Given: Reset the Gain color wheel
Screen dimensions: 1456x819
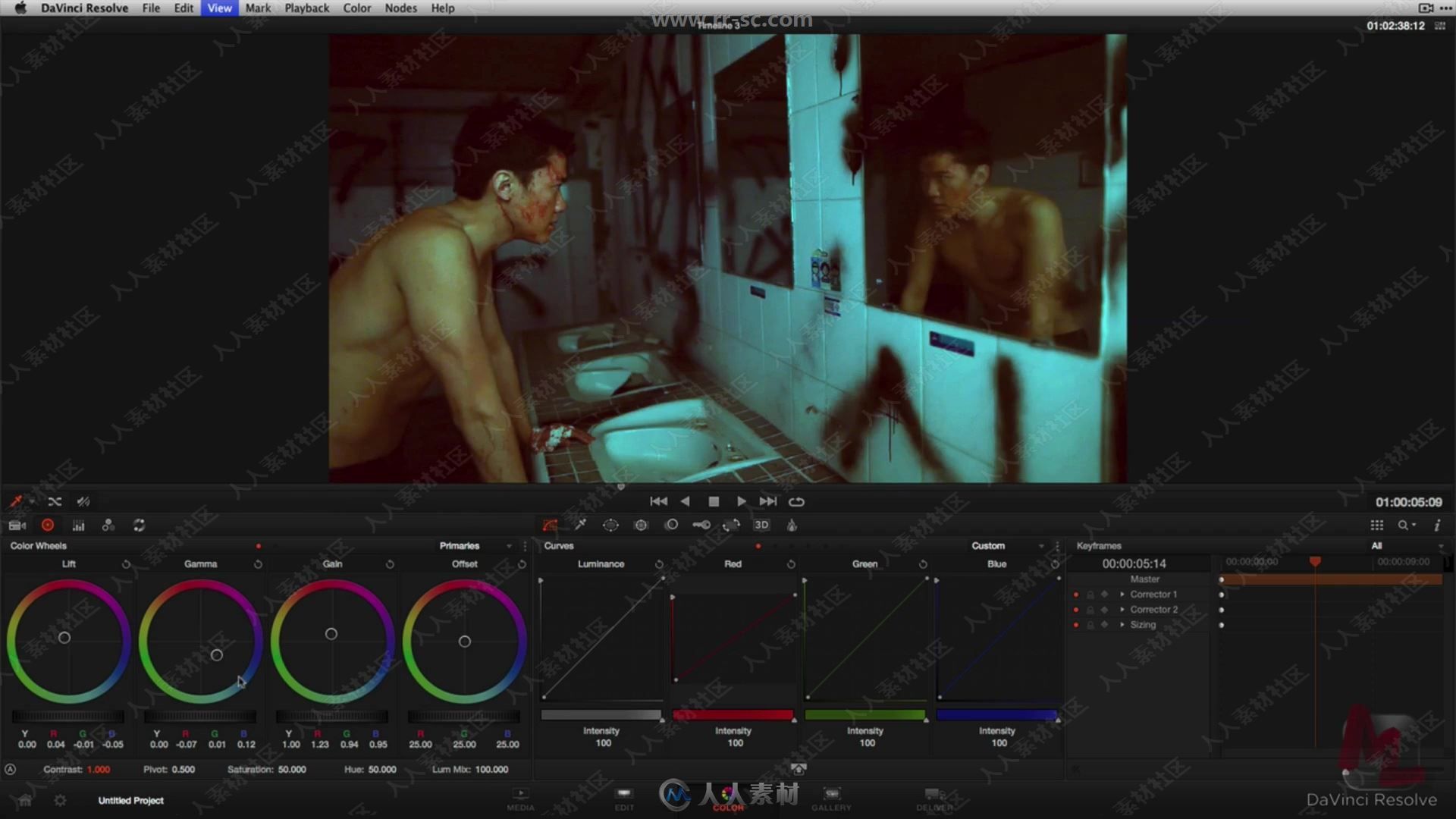Looking at the screenshot, I should coord(390,564).
